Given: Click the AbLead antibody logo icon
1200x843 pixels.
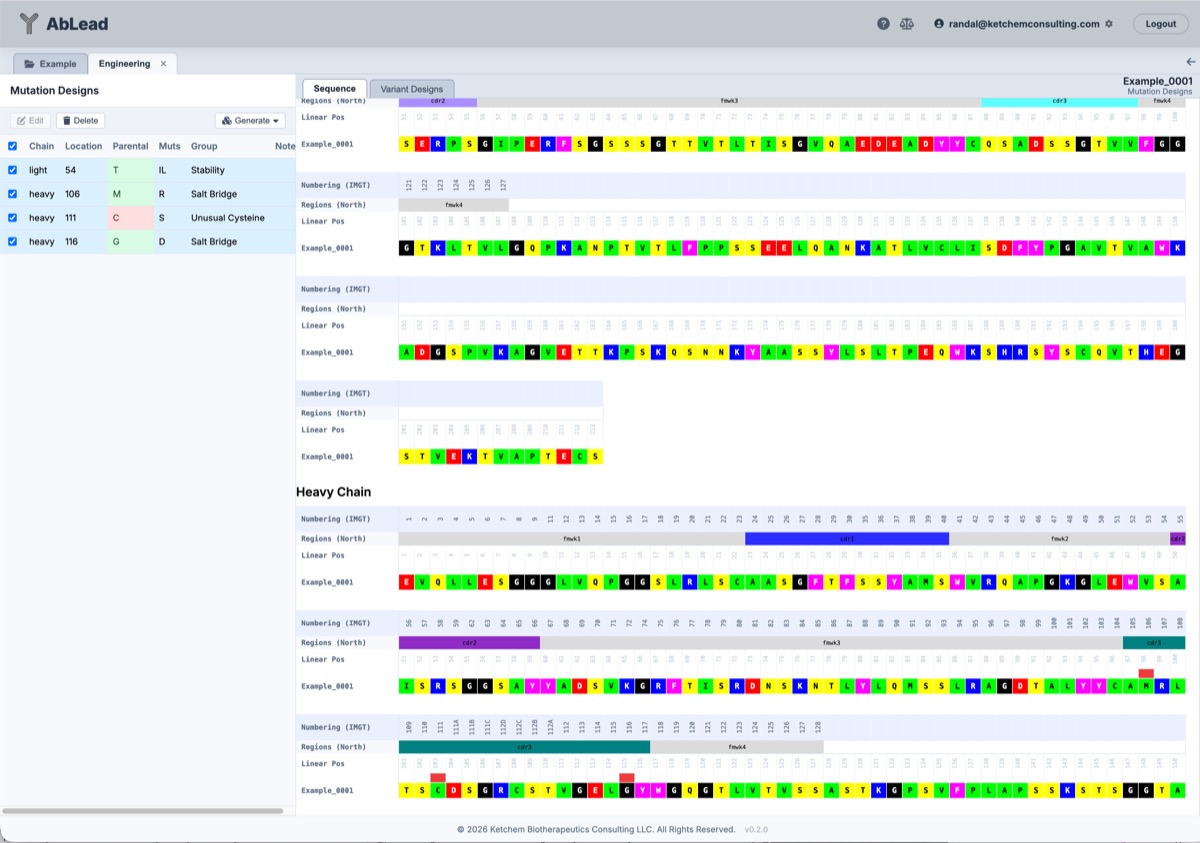Looking at the screenshot, I should 29,24.
